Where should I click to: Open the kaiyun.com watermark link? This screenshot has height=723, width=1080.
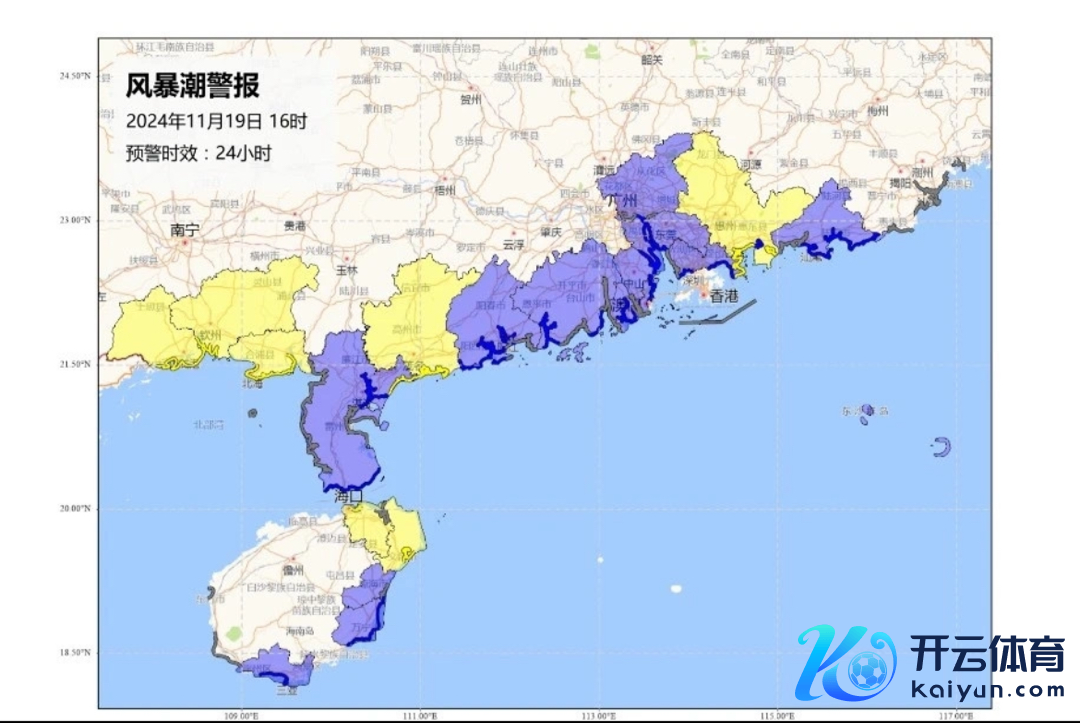tap(988, 690)
